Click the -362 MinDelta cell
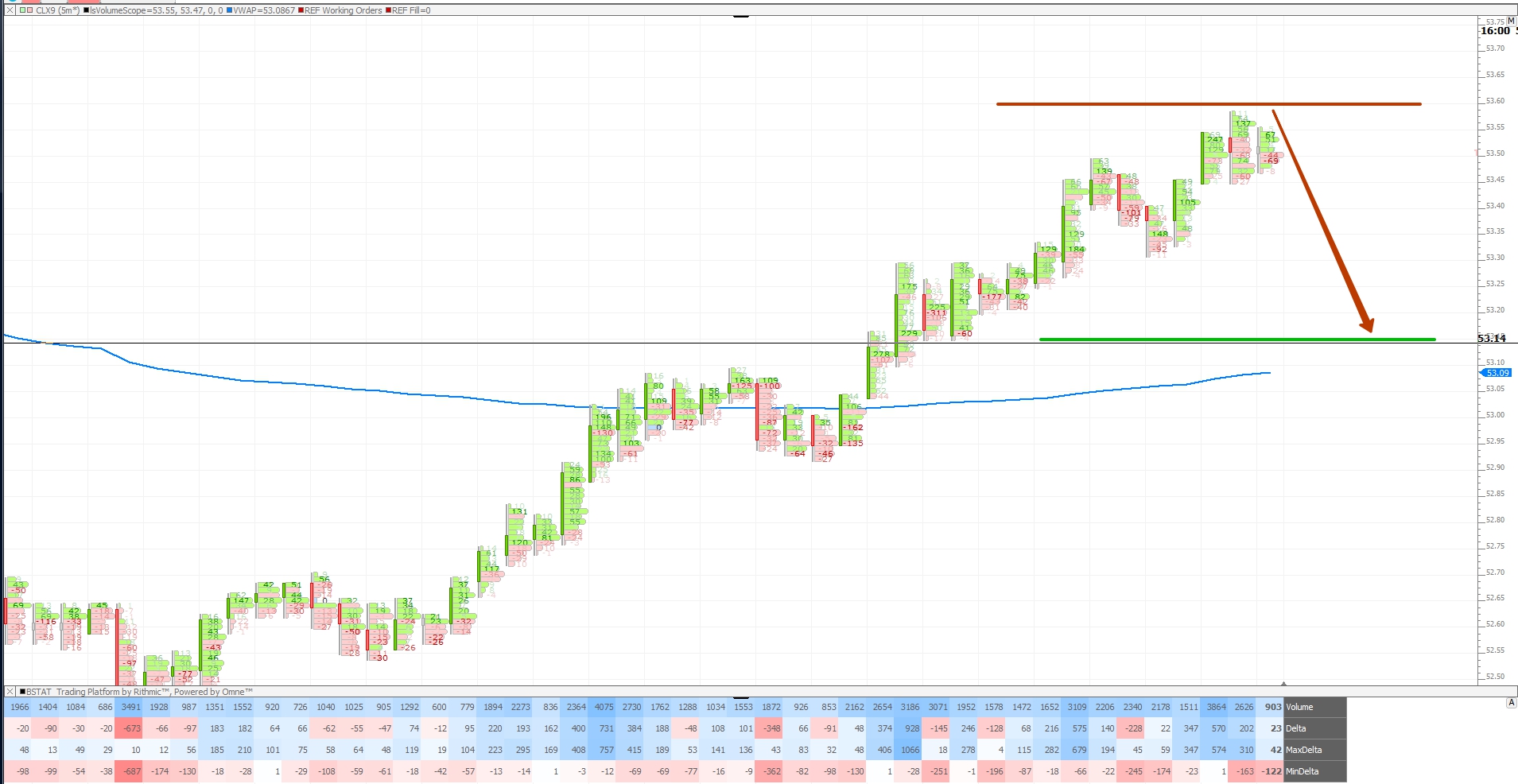 pyautogui.click(x=769, y=771)
